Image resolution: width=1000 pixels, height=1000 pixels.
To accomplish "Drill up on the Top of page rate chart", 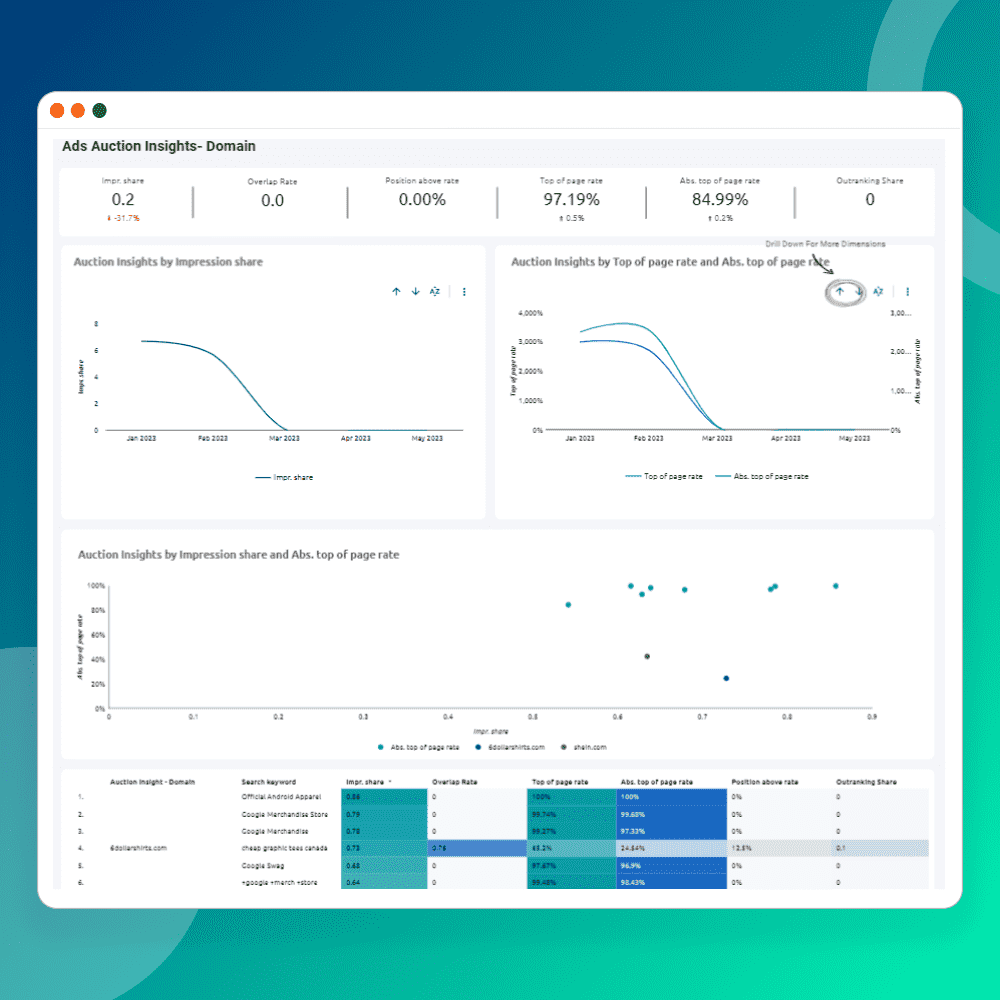I will tap(840, 291).
